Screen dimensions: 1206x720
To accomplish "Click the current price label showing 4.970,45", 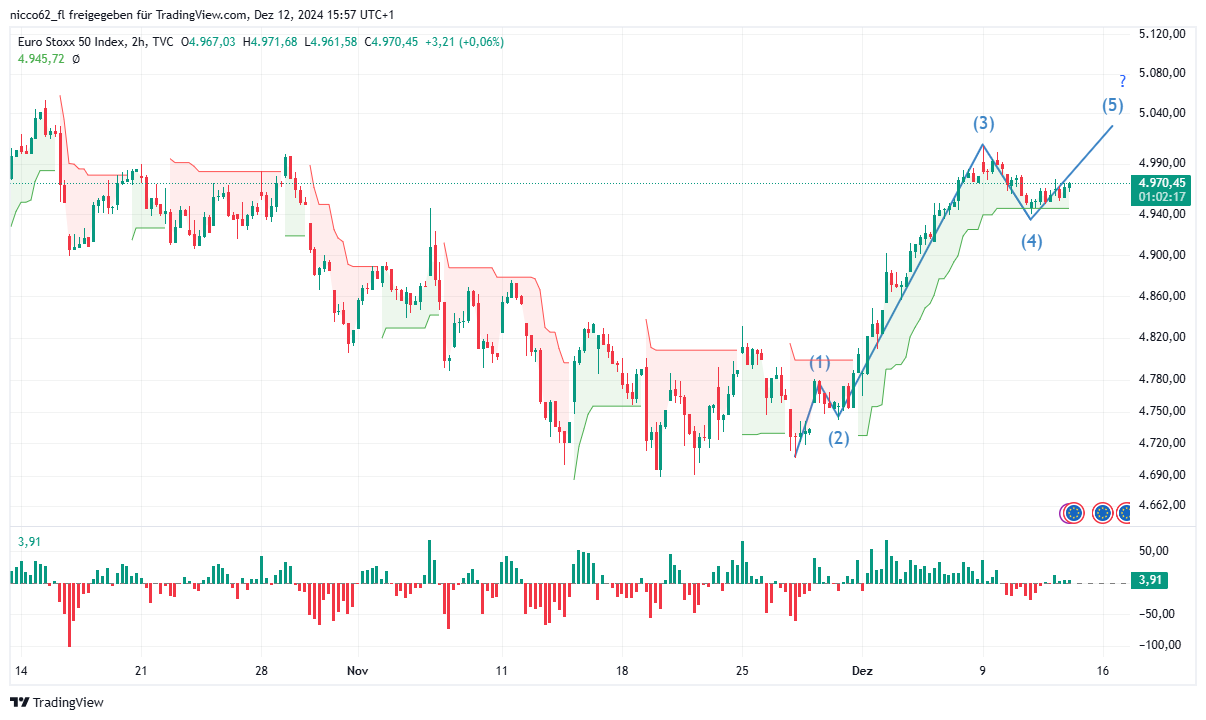I will click(x=1160, y=184).
